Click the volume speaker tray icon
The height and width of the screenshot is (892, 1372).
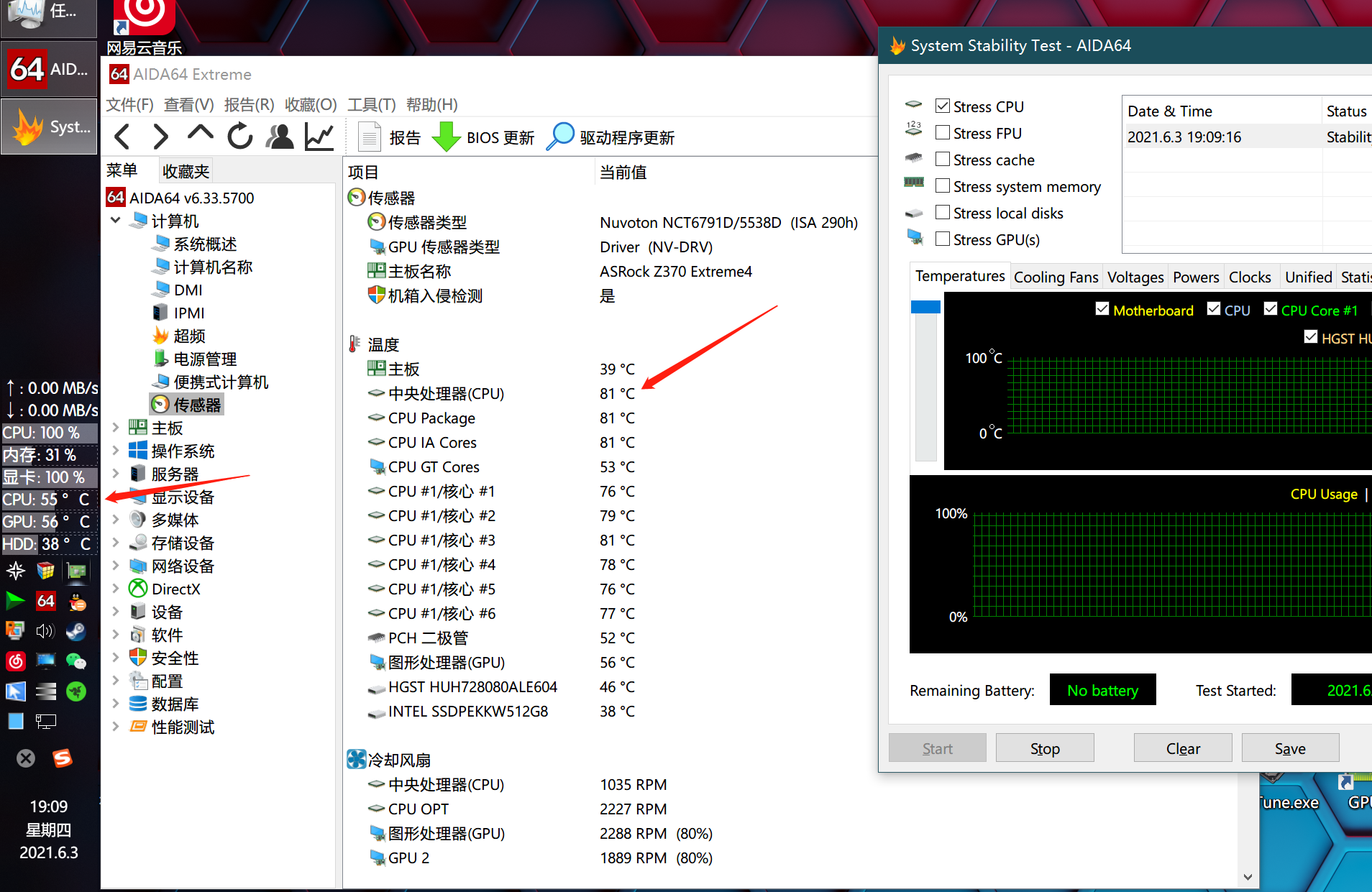click(46, 631)
